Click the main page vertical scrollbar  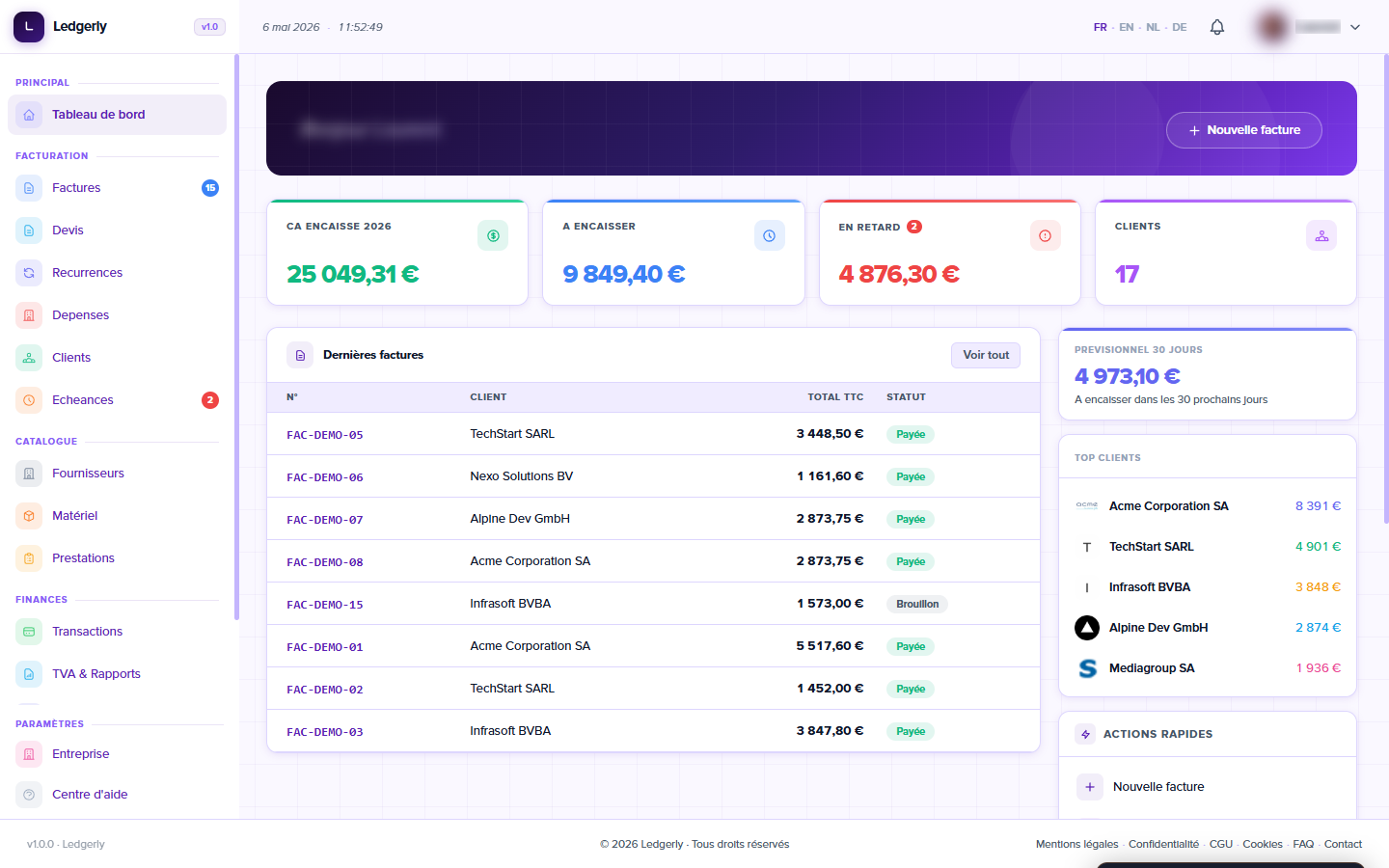pos(1386,289)
